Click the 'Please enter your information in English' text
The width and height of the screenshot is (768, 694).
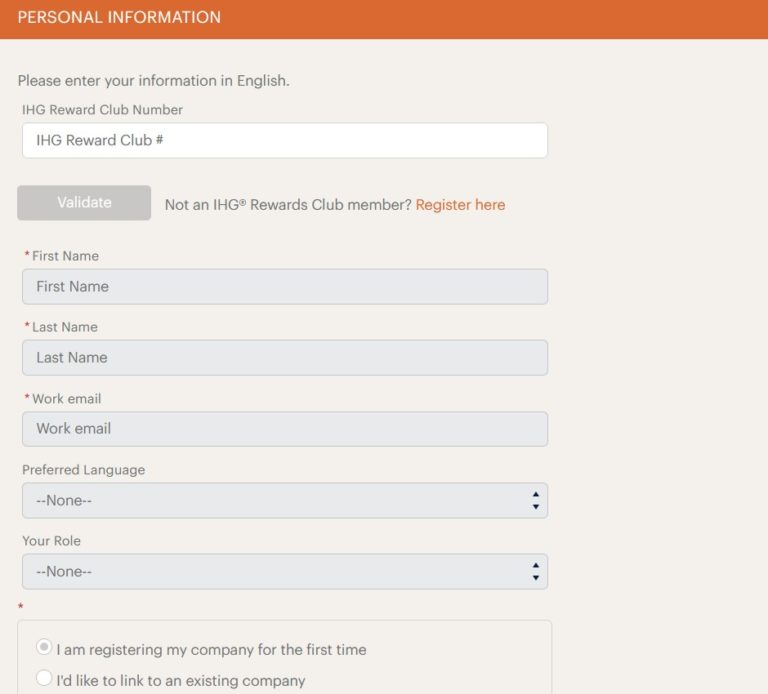pyautogui.click(x=153, y=81)
